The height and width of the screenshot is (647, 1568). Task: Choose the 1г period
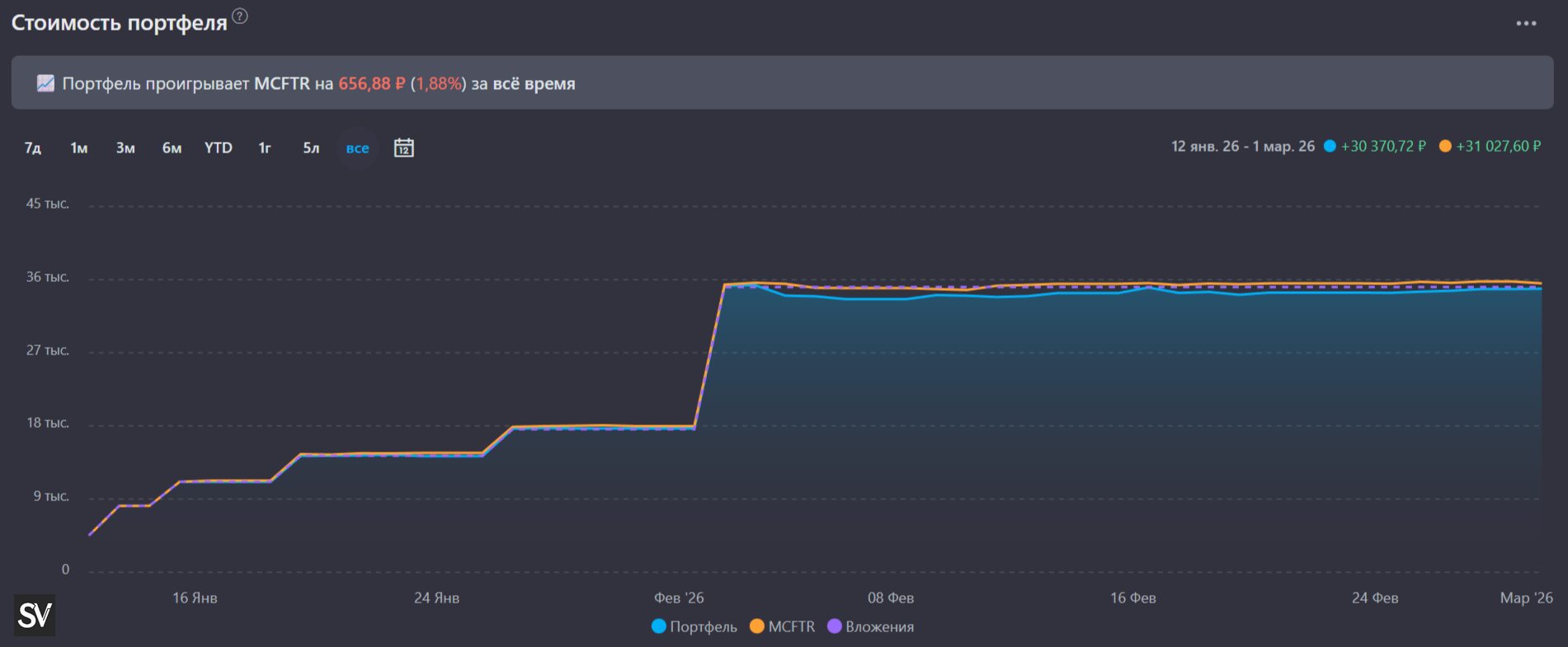click(x=265, y=148)
